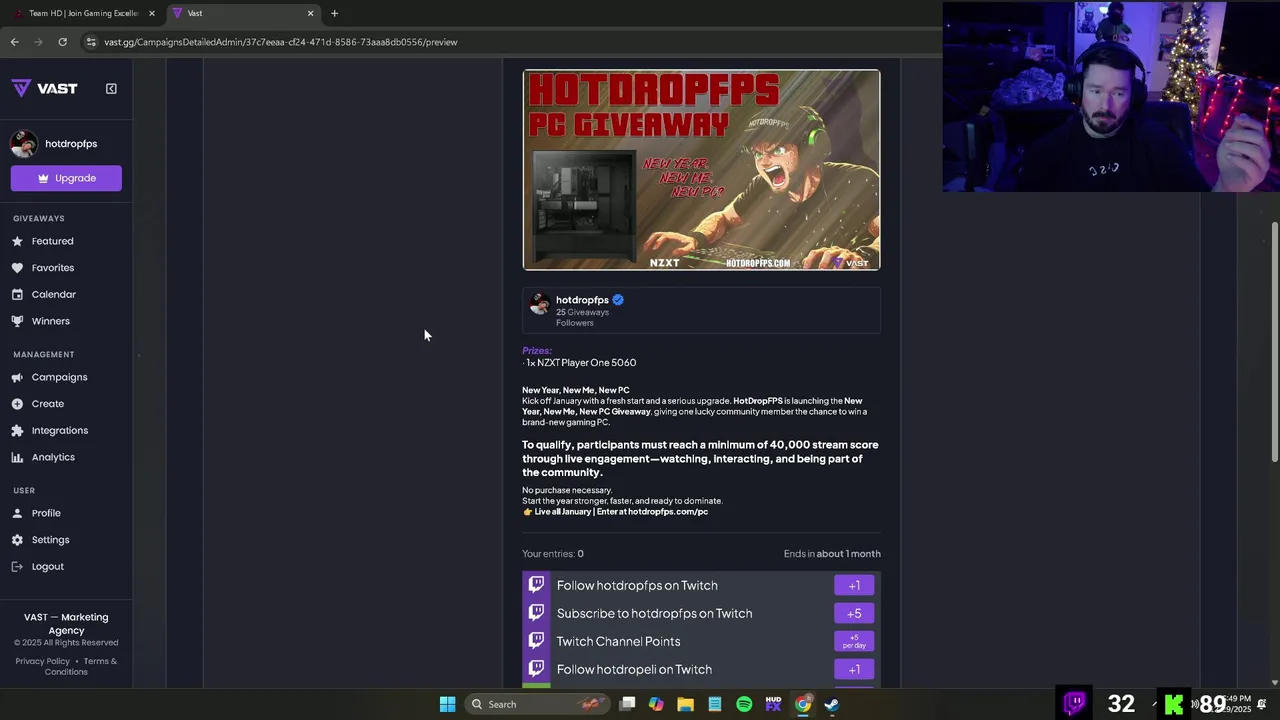
Task: Click the address bar URL
Action: 281,42
